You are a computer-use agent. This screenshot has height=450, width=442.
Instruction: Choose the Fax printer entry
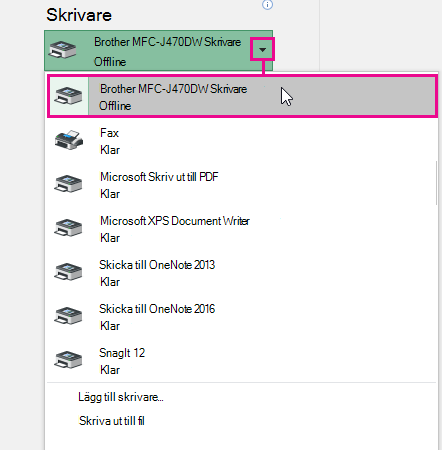(242, 141)
